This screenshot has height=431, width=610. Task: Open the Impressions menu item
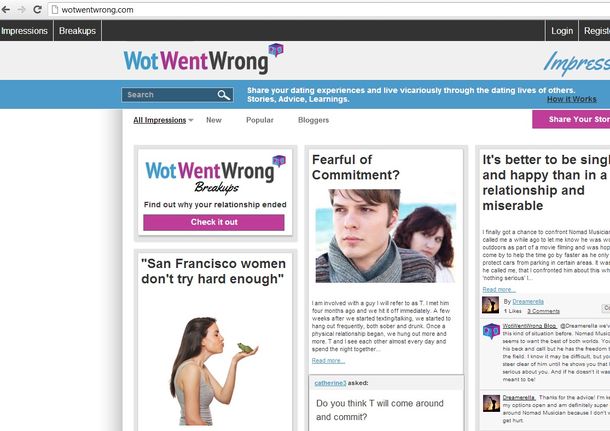pyautogui.click(x=25, y=31)
